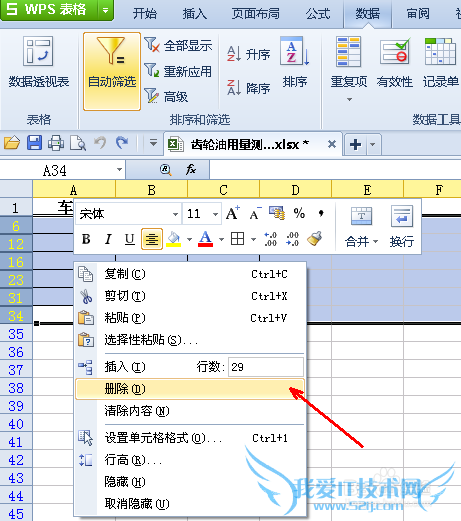Click Wrap text (换行) button
The image size is (461, 521).
402,227
